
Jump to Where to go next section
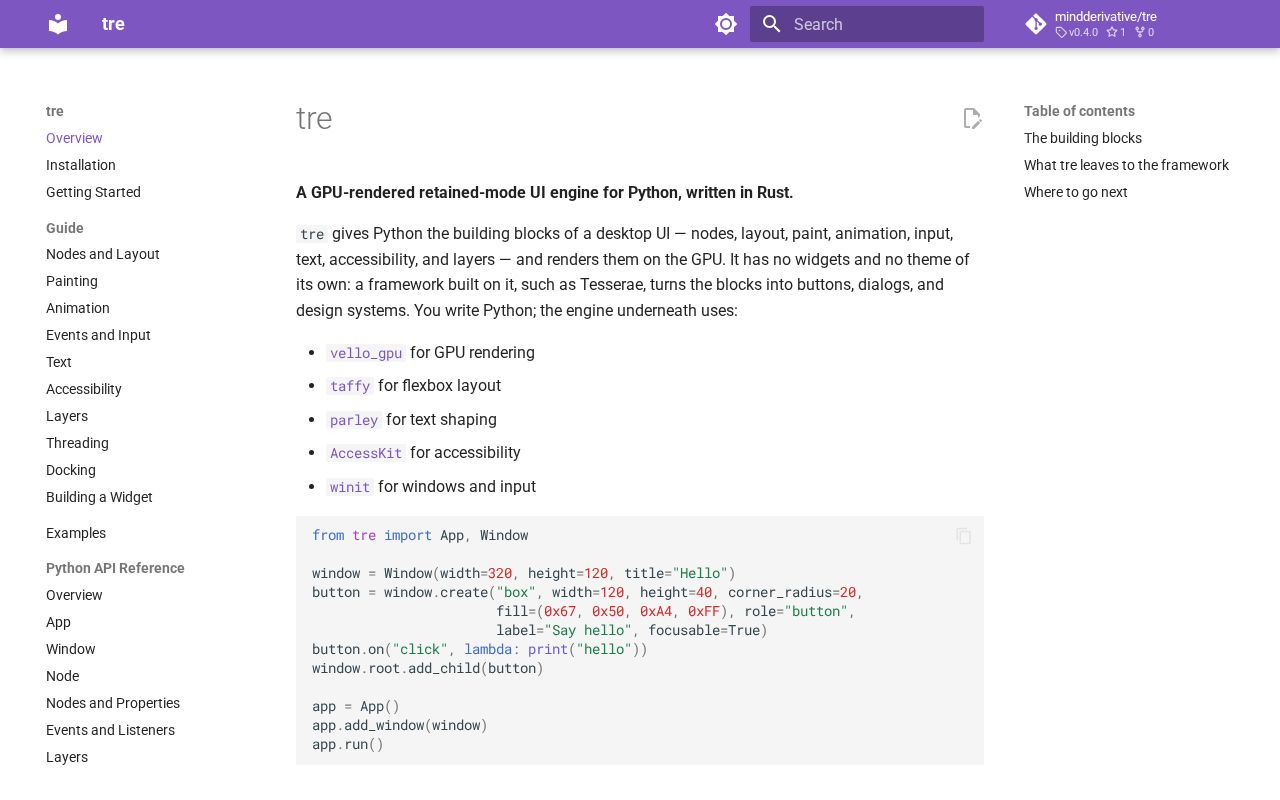(x=1076, y=192)
